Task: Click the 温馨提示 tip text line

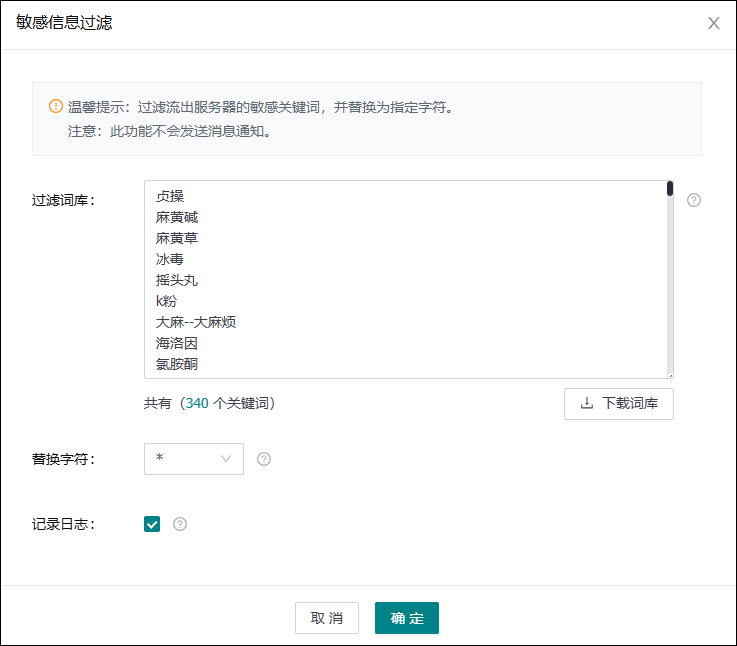Action: [261, 107]
